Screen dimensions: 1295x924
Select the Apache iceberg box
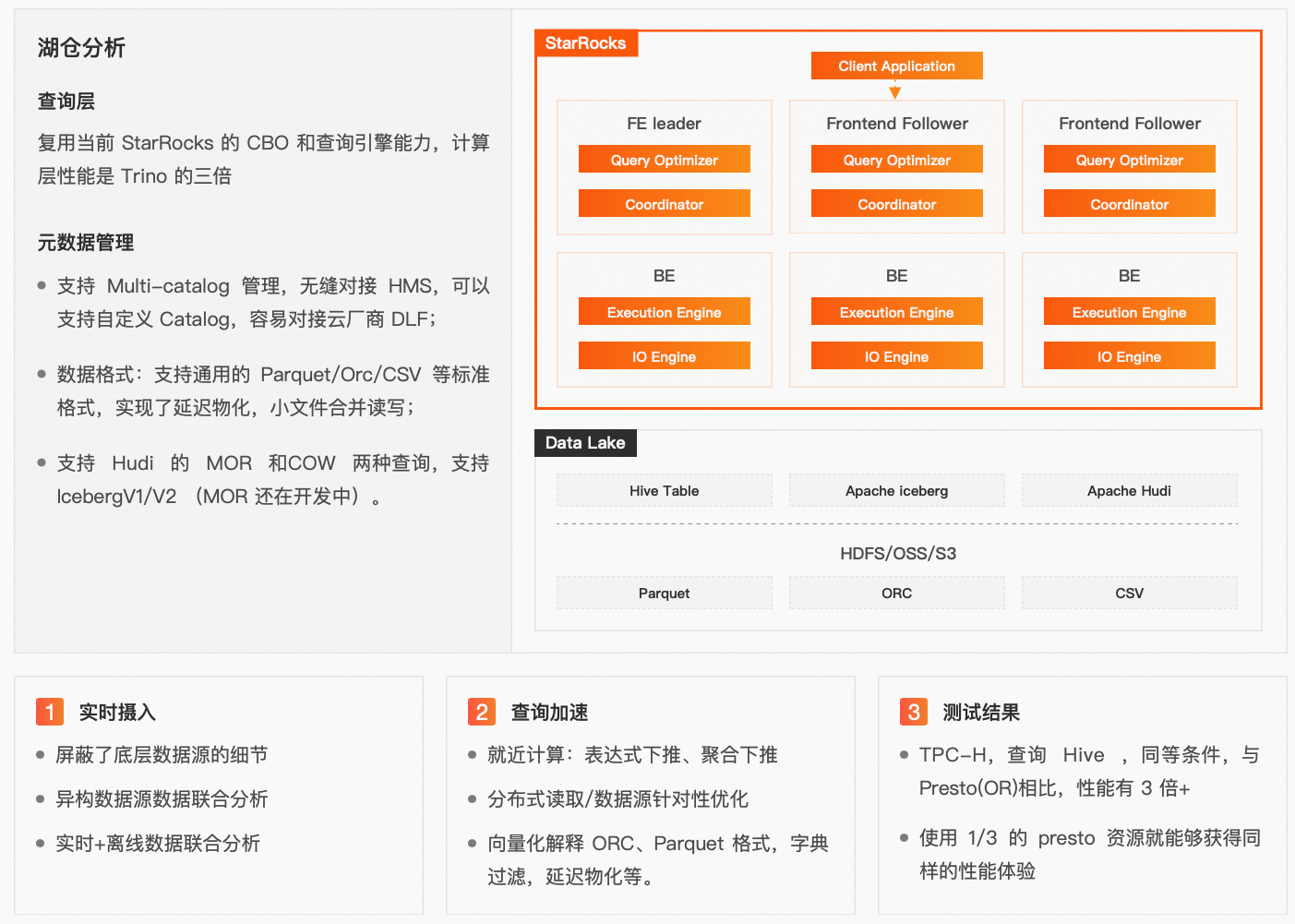[x=896, y=491]
